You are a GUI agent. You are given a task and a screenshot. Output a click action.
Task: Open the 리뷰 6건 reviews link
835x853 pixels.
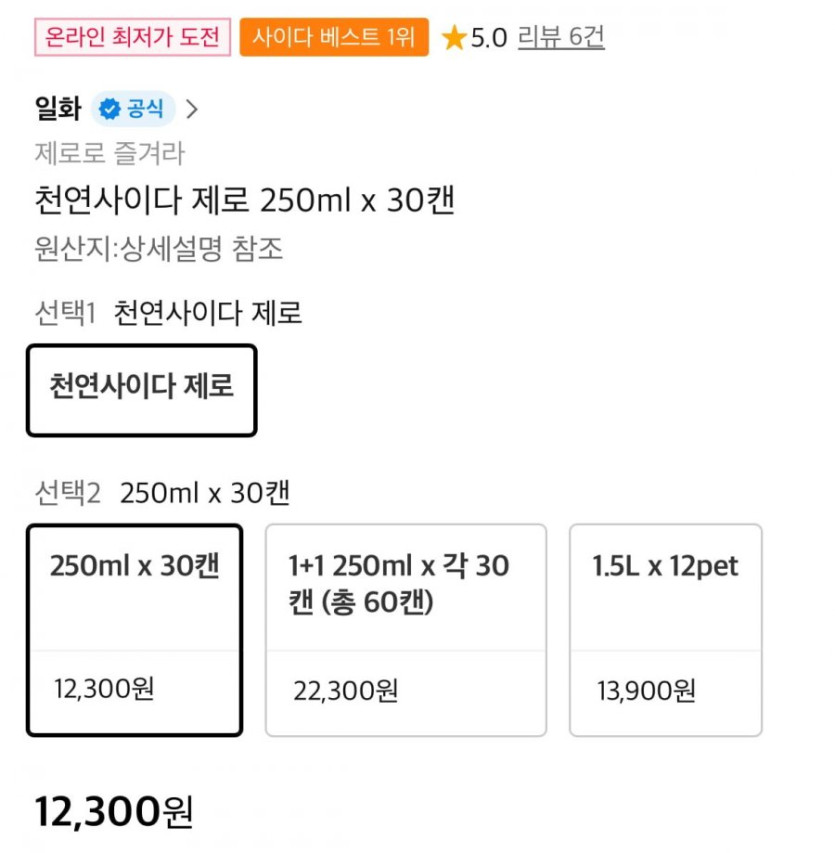tap(561, 39)
